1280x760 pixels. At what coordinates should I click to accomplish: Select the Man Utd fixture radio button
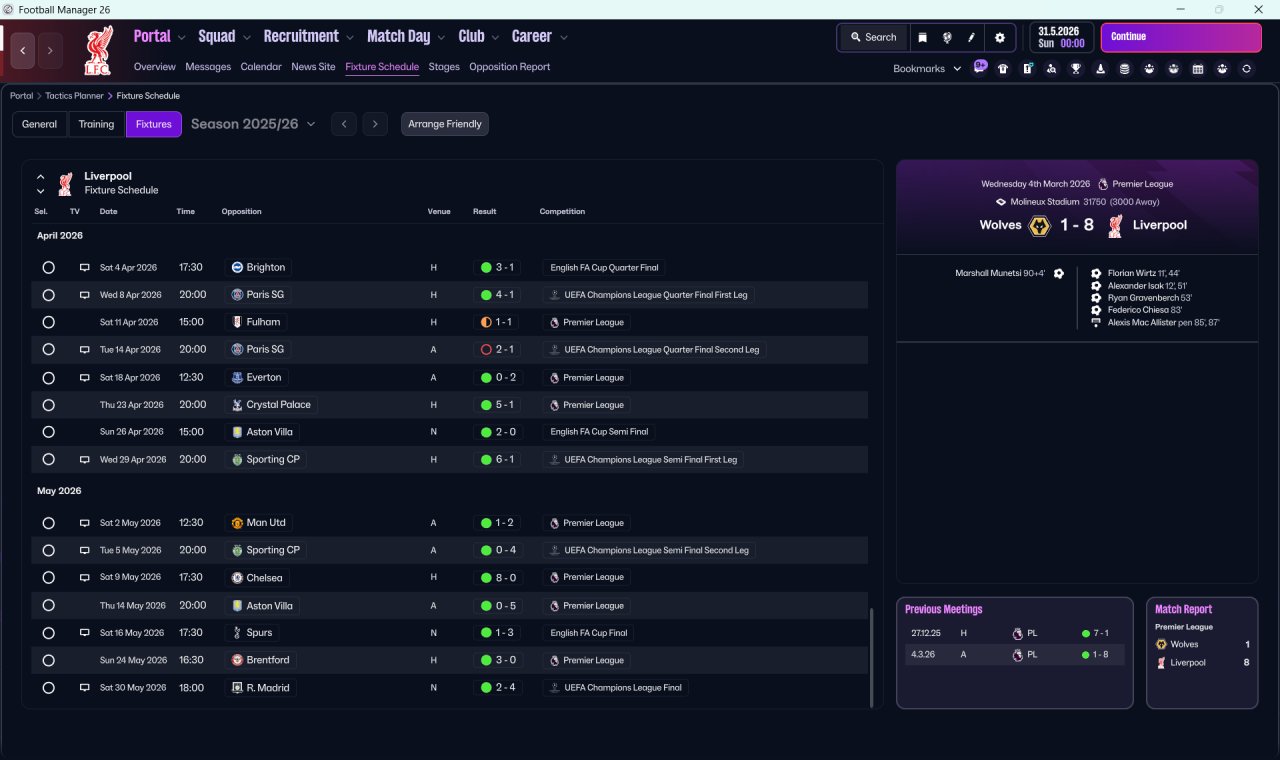coord(48,523)
